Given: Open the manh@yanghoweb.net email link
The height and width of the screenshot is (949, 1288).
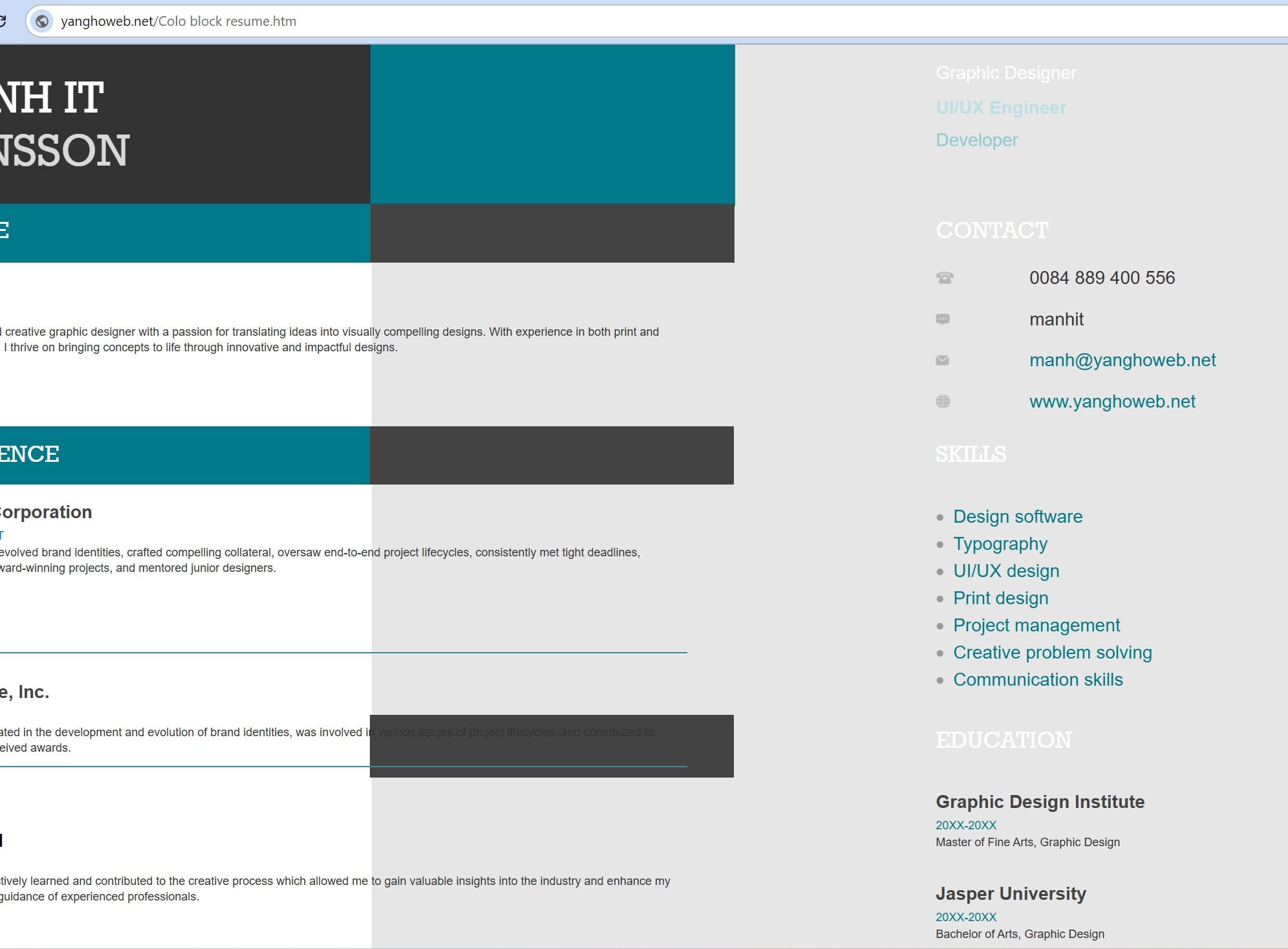Looking at the screenshot, I should pyautogui.click(x=1122, y=360).
